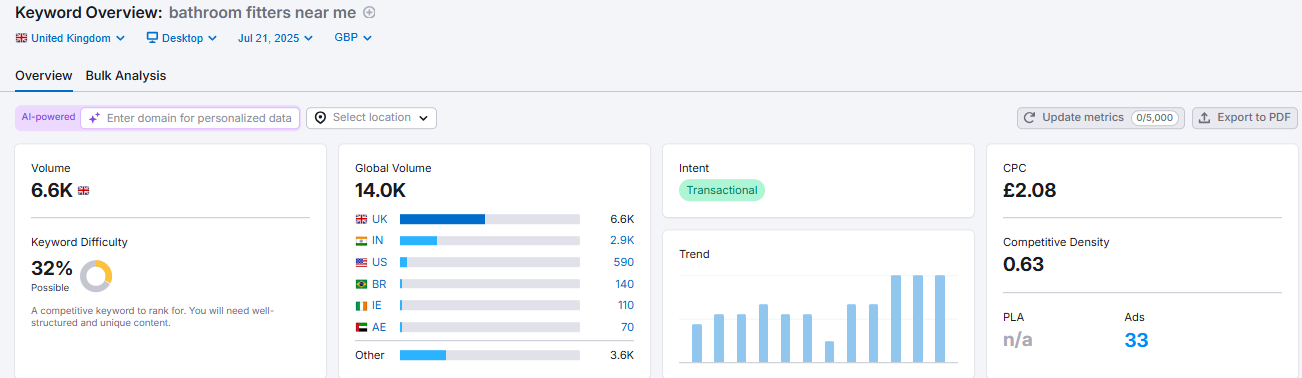Click the sparkle icon in domain field
Image resolution: width=1302 pixels, height=378 pixels.
(94, 118)
